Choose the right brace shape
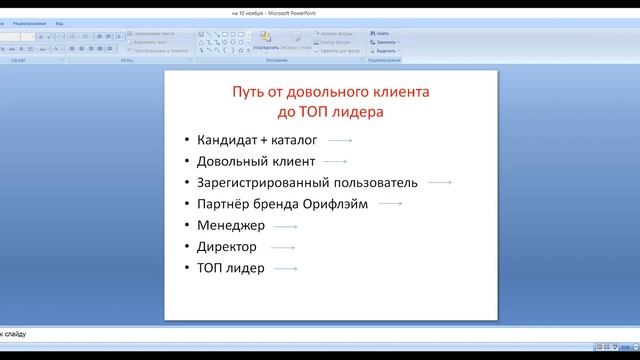The width and height of the screenshot is (640, 360). [233, 50]
